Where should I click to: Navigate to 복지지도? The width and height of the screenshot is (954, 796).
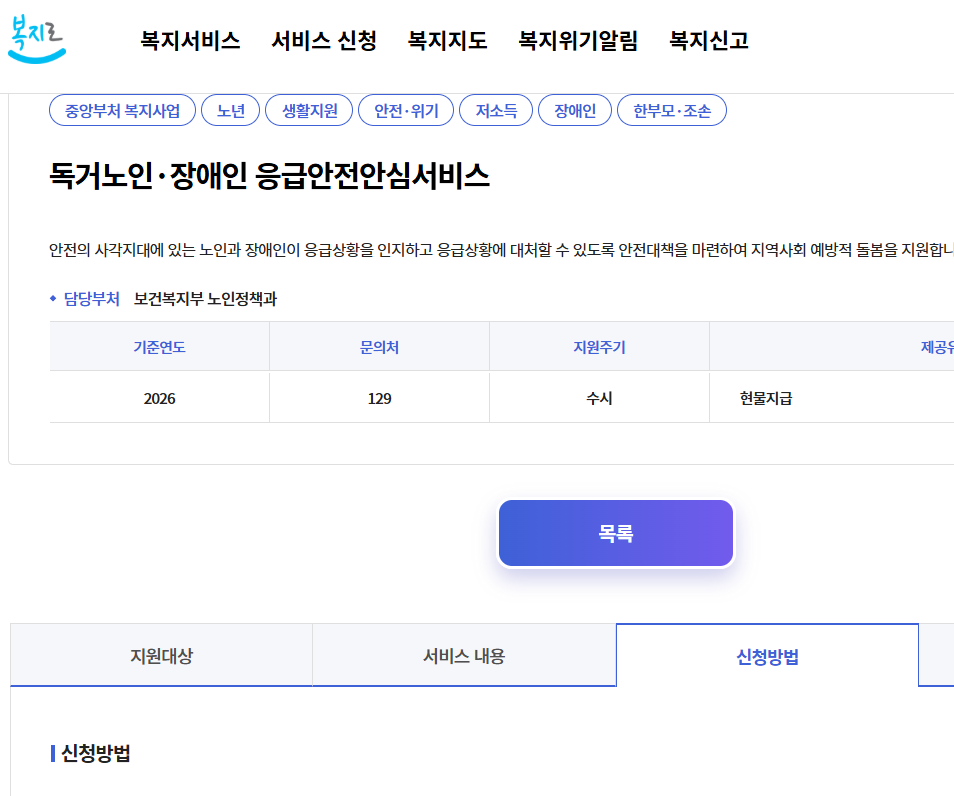pos(446,42)
